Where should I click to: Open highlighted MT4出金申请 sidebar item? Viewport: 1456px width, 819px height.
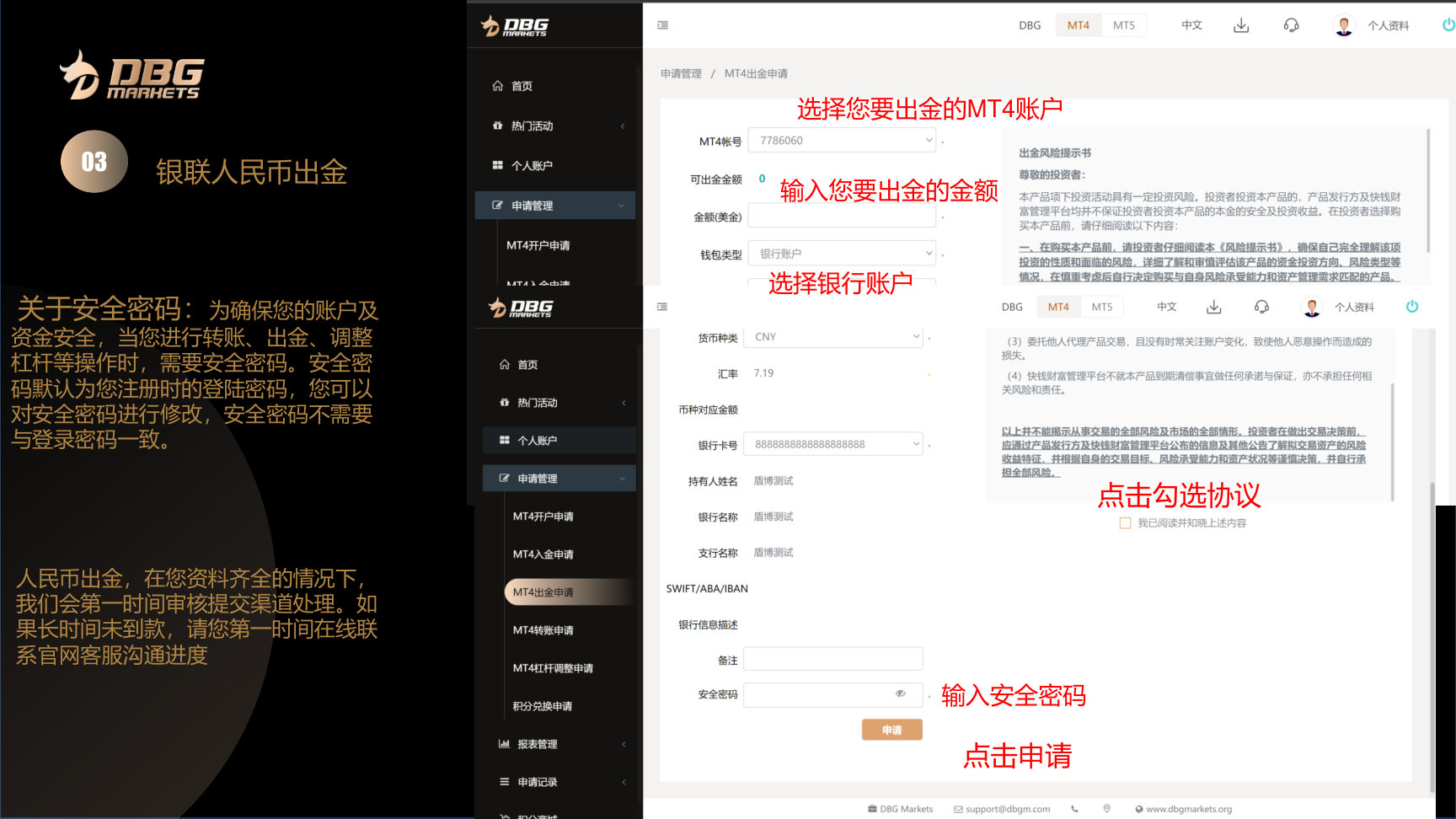point(570,591)
